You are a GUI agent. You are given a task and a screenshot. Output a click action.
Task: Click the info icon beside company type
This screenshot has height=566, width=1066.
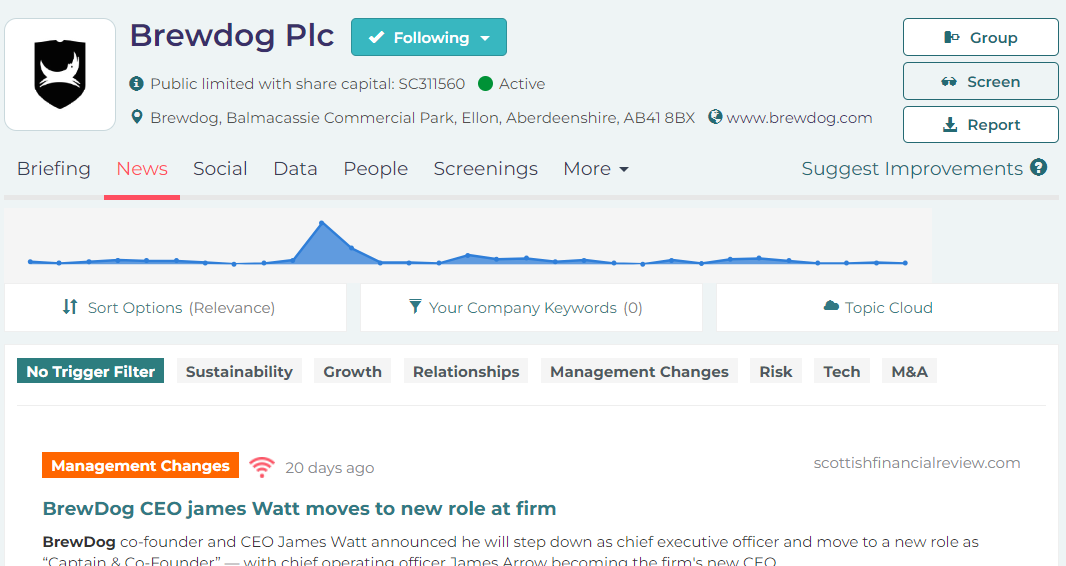[x=137, y=84]
